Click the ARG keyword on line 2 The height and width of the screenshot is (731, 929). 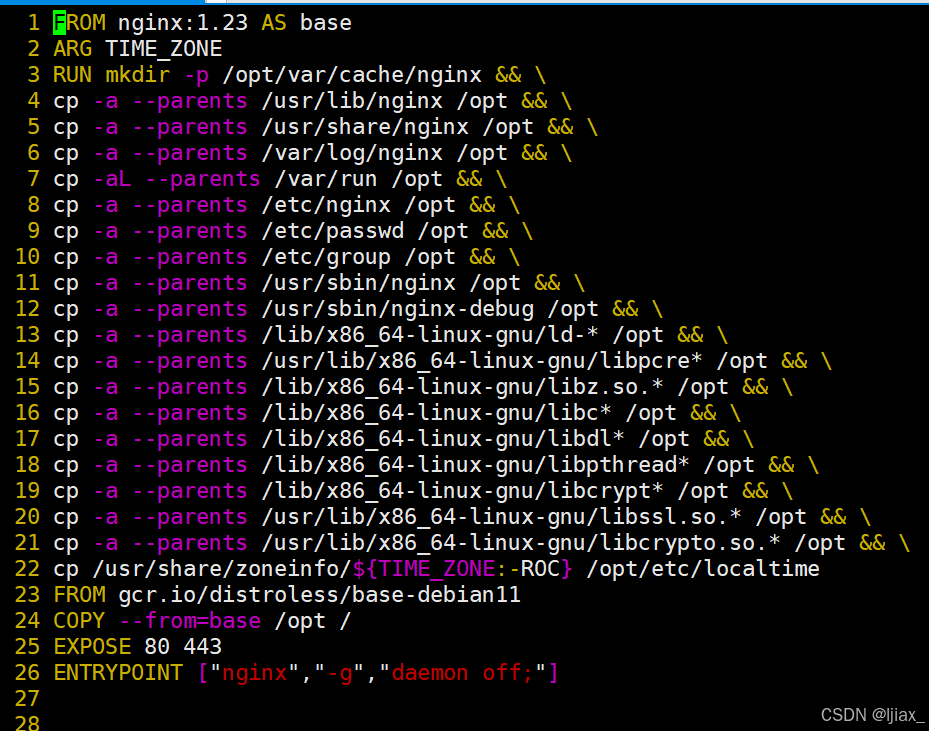(73, 49)
